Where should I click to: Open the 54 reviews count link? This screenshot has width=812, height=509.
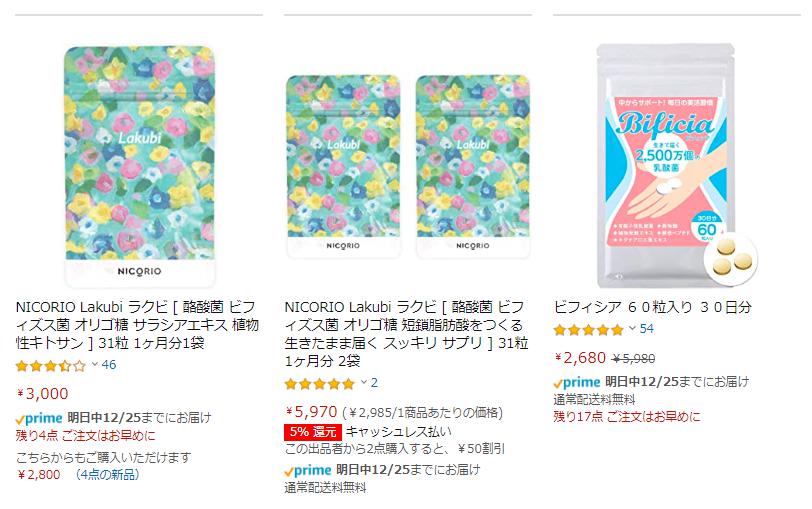(x=647, y=329)
